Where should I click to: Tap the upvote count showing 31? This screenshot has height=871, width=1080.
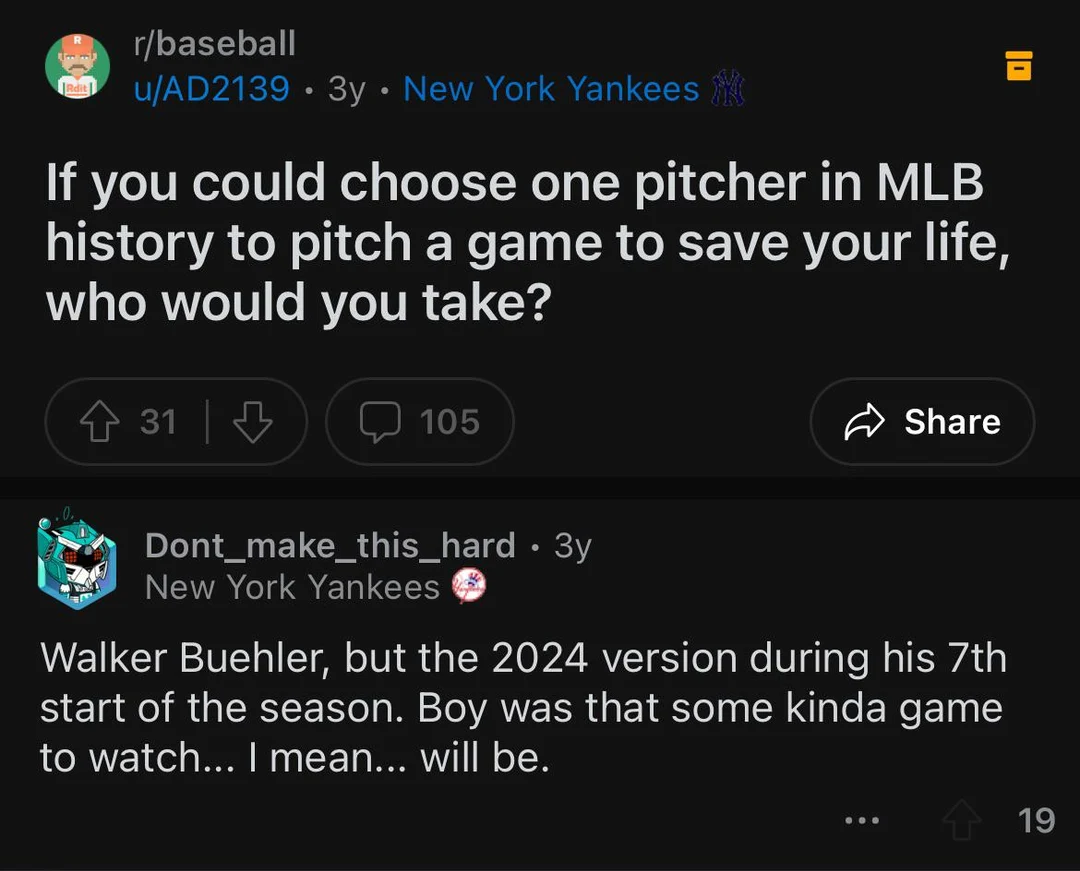click(160, 421)
